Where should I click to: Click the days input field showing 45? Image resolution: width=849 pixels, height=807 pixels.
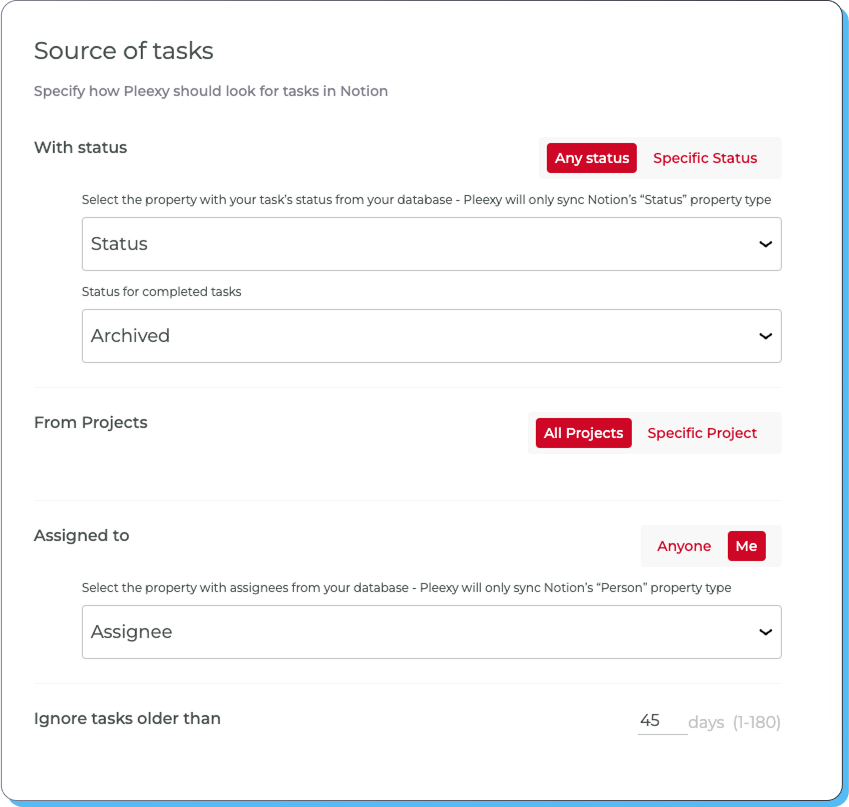(x=662, y=721)
